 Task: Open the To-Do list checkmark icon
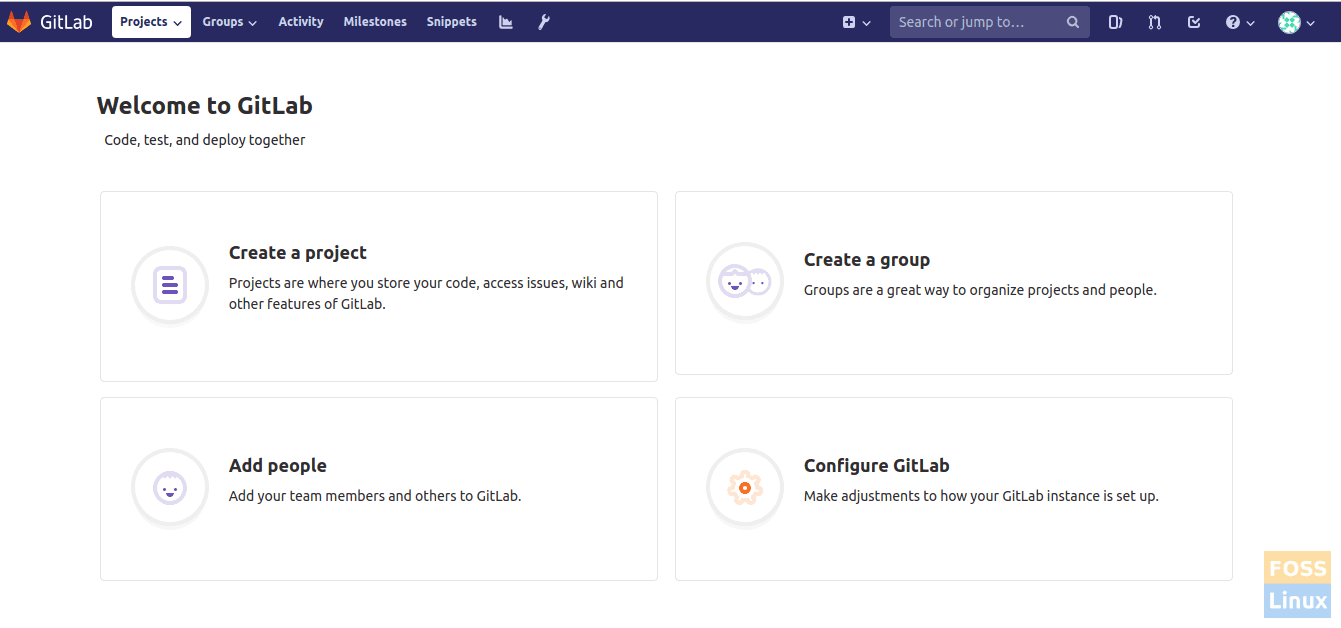pos(1194,22)
